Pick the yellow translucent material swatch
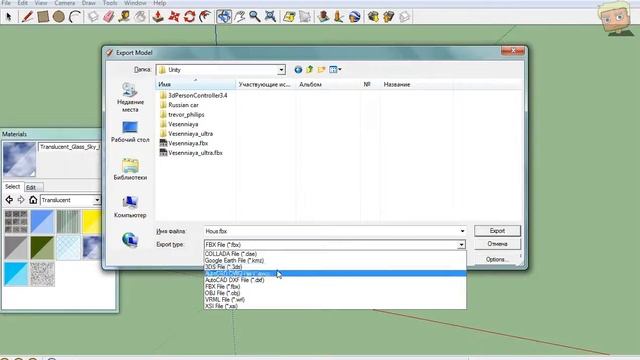 click(x=91, y=222)
